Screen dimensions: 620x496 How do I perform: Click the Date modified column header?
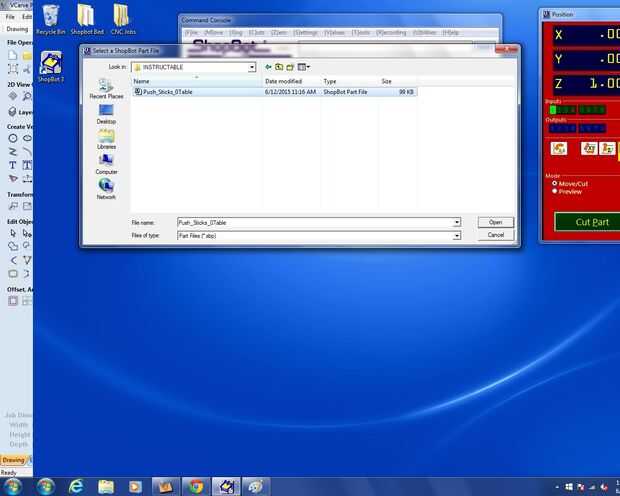291,81
